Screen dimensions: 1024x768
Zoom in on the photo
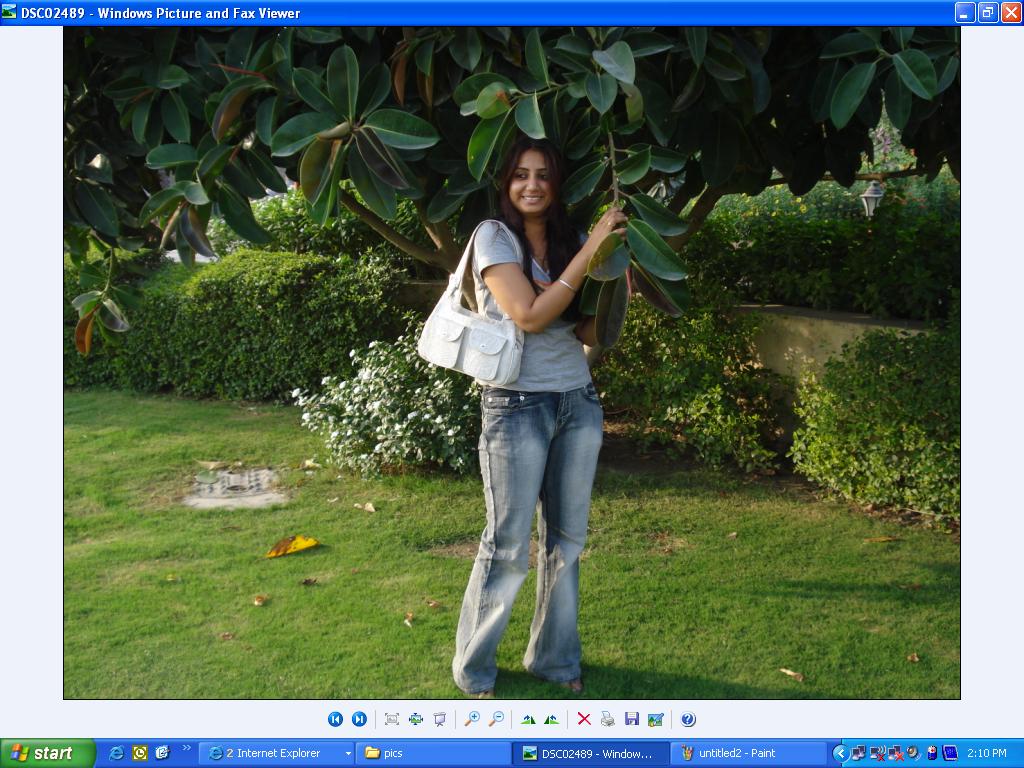click(x=472, y=719)
